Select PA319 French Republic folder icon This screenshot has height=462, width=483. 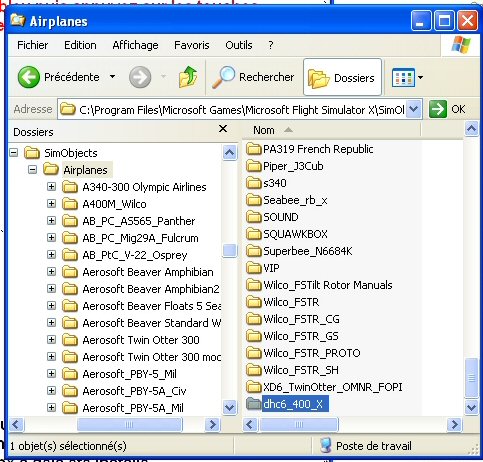click(x=253, y=149)
